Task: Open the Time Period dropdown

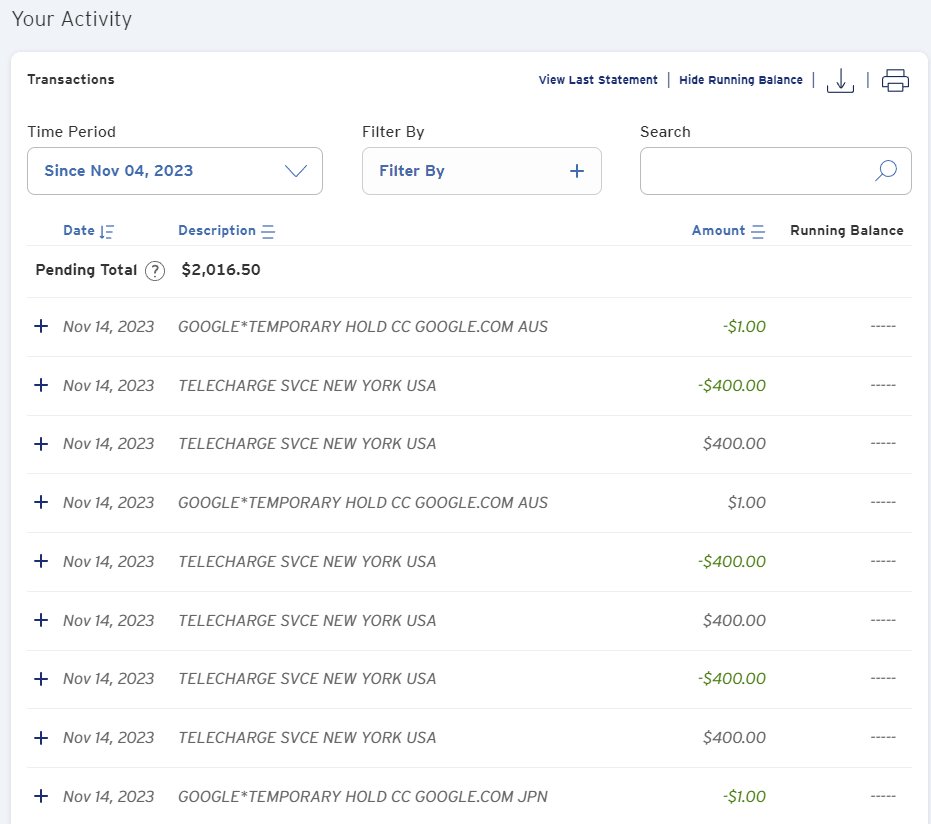Action: click(x=175, y=171)
